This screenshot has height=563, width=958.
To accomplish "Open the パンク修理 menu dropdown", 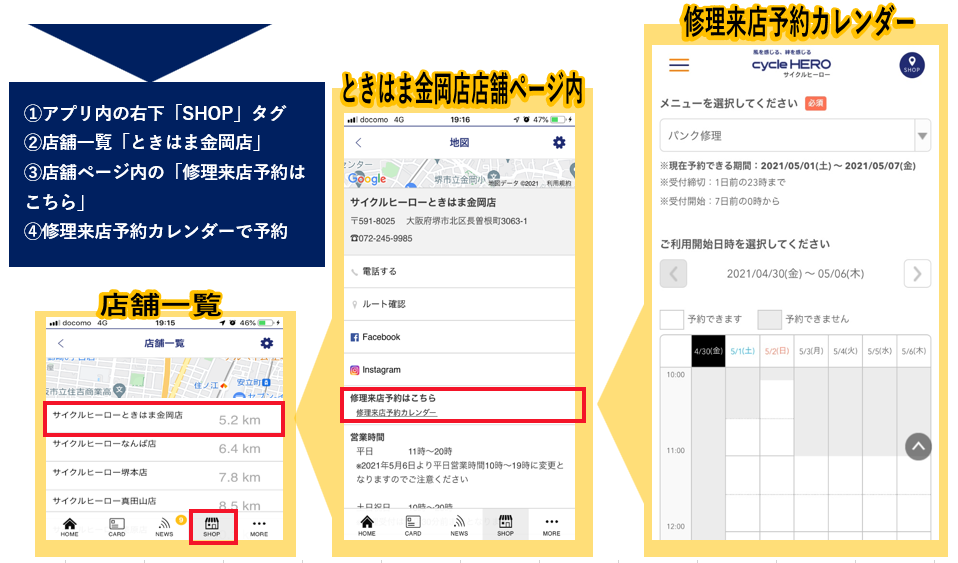I will click(x=795, y=135).
